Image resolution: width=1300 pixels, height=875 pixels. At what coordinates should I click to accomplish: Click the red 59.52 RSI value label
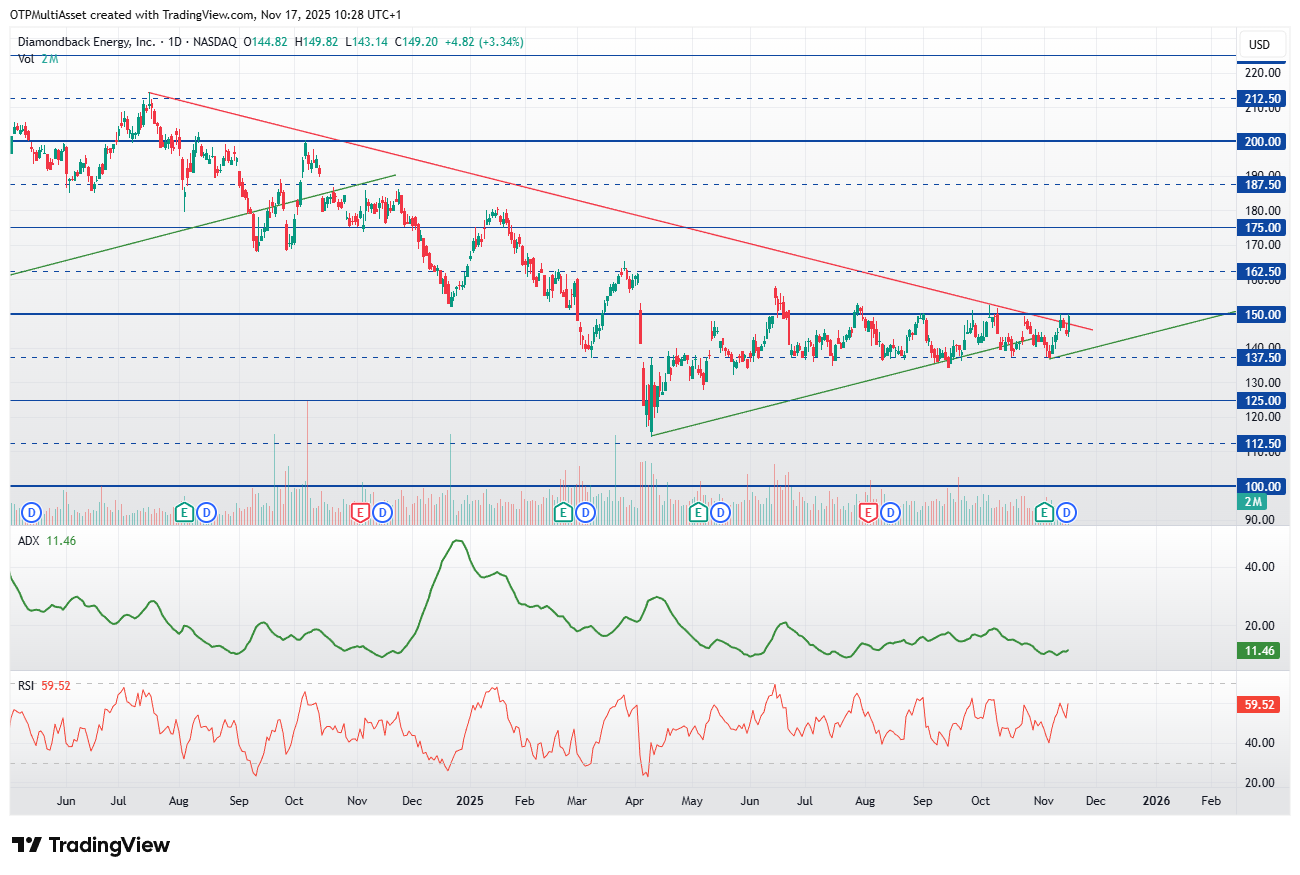click(x=1260, y=705)
